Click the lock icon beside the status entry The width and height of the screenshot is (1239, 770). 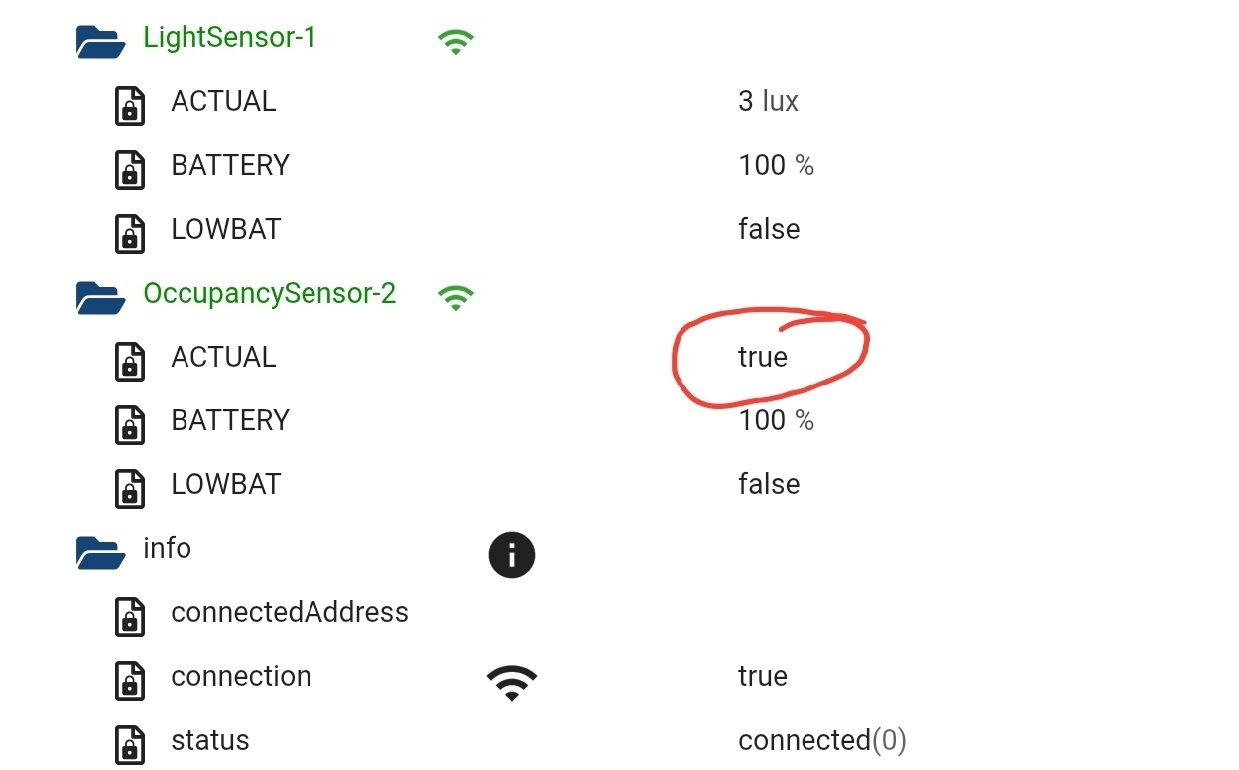coord(129,745)
